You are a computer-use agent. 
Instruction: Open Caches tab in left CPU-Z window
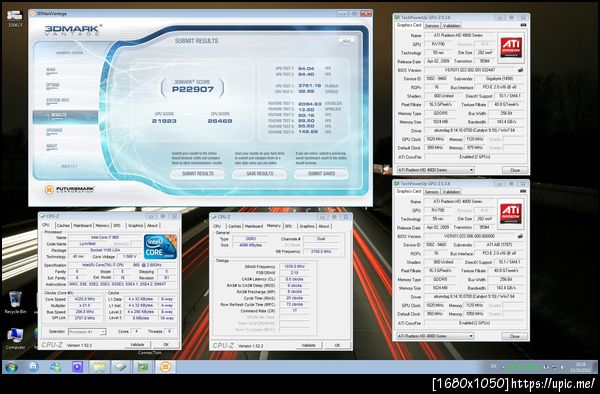click(x=63, y=226)
